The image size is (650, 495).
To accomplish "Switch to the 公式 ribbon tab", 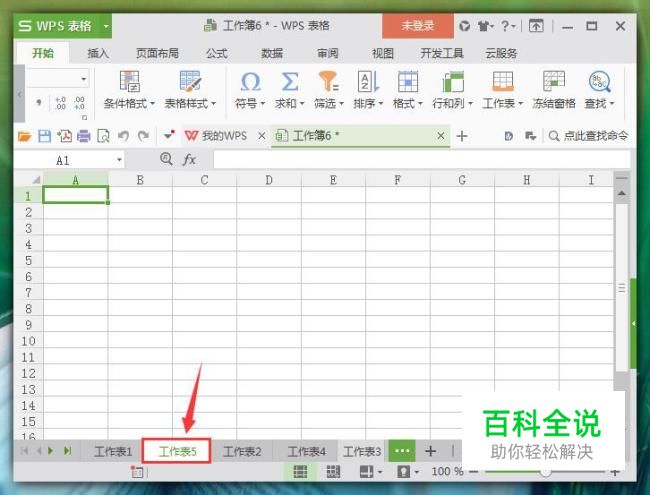I will pos(217,53).
